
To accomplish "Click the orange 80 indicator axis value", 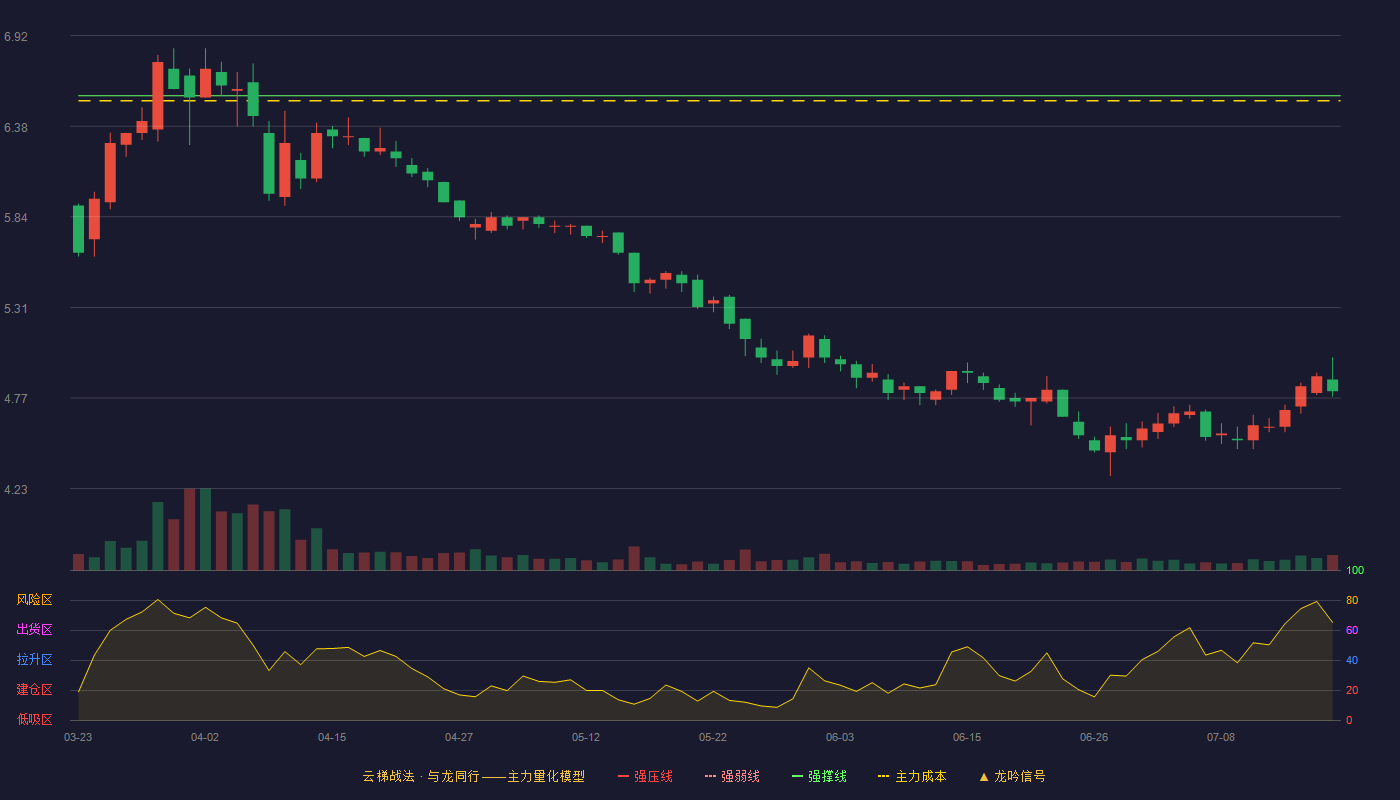I will pyautogui.click(x=1352, y=600).
